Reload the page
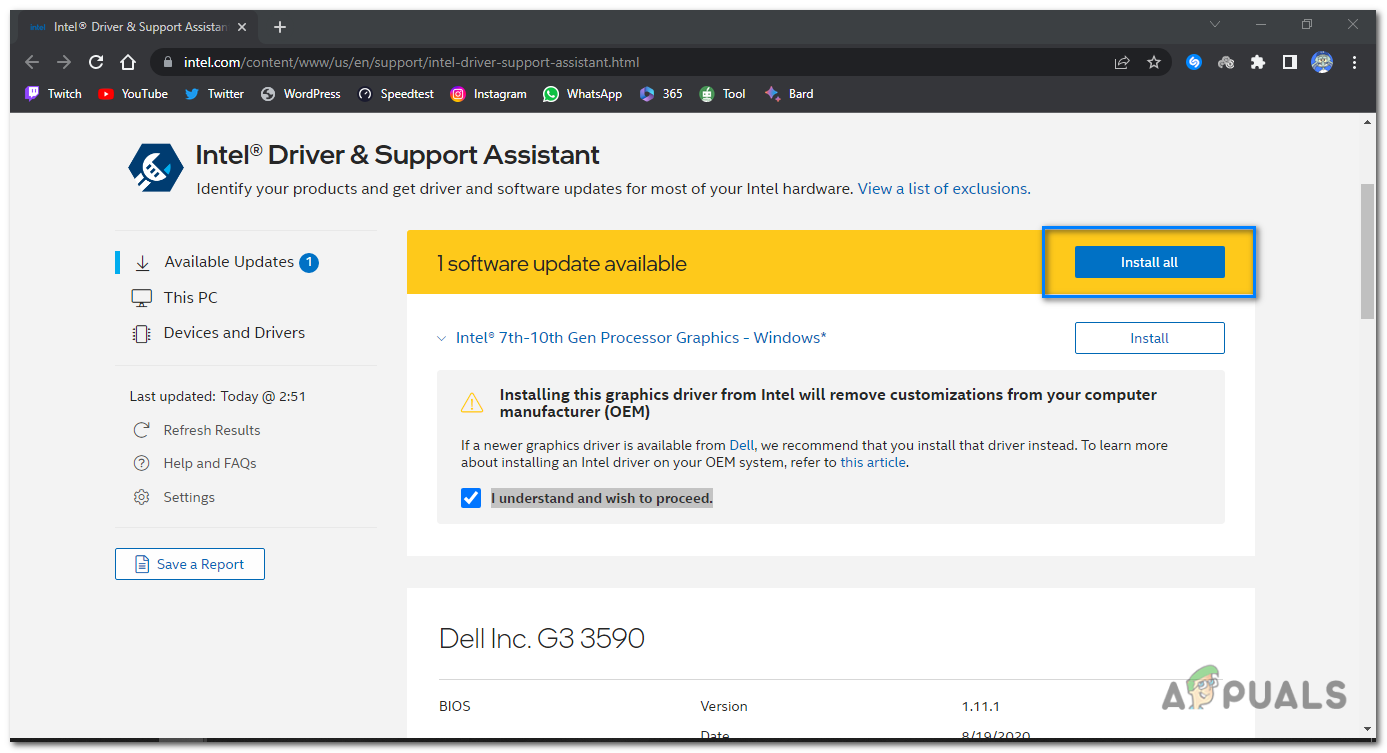This screenshot has width=1387, height=753. (96, 62)
